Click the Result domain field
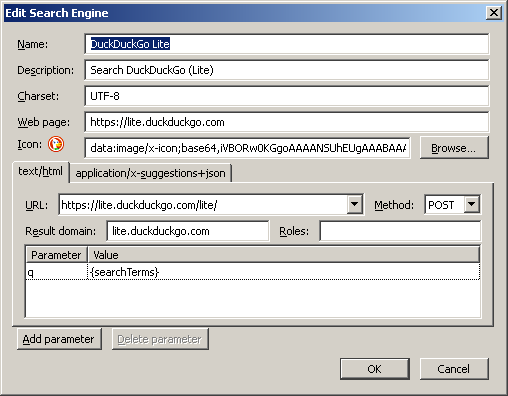 [x=188, y=231]
